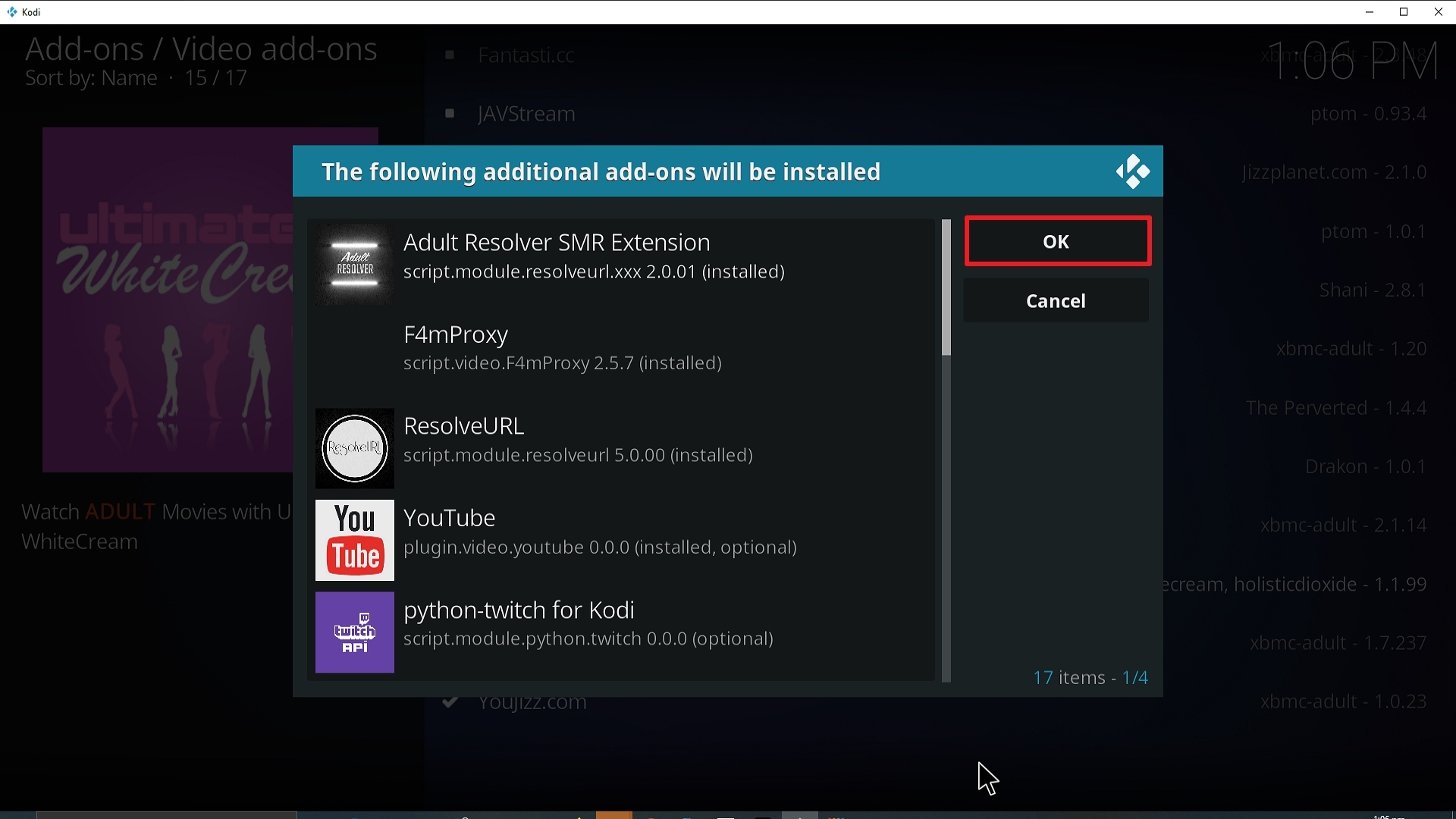Viewport: 1456px width, 819px height.
Task: Click 'plugin.video.youtube 0.0.0 (installed, optional)' text
Action: [x=600, y=548]
